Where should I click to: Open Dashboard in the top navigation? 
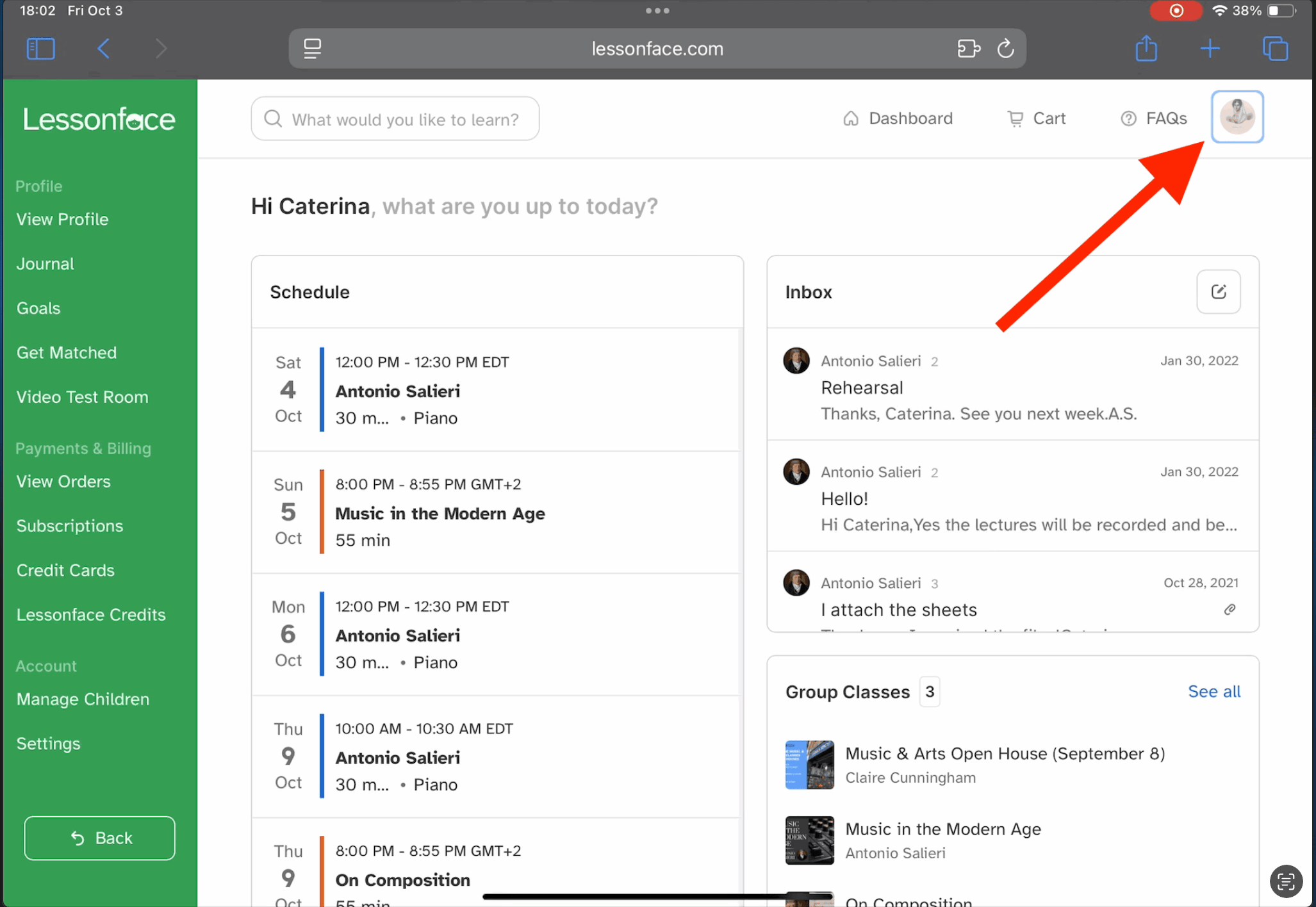[898, 118]
